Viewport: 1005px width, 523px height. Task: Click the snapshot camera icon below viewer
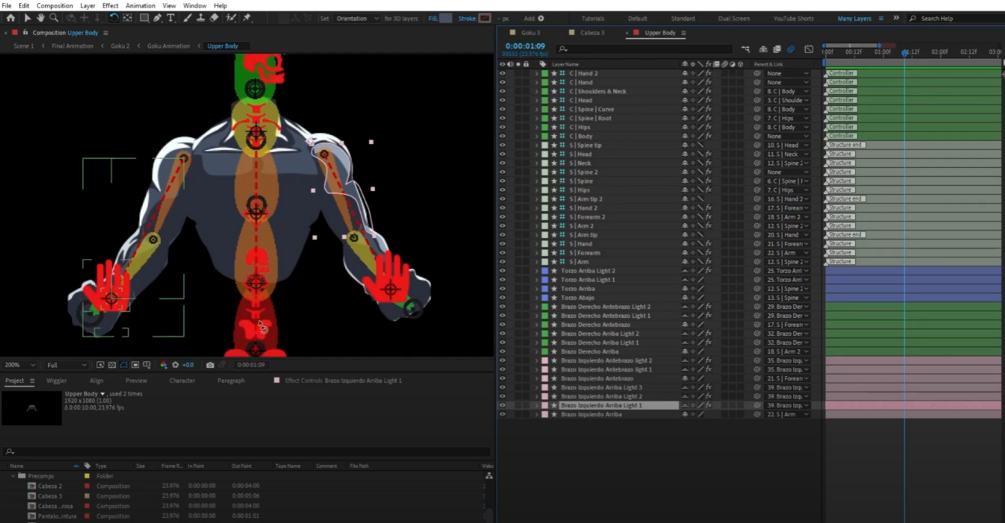point(210,365)
